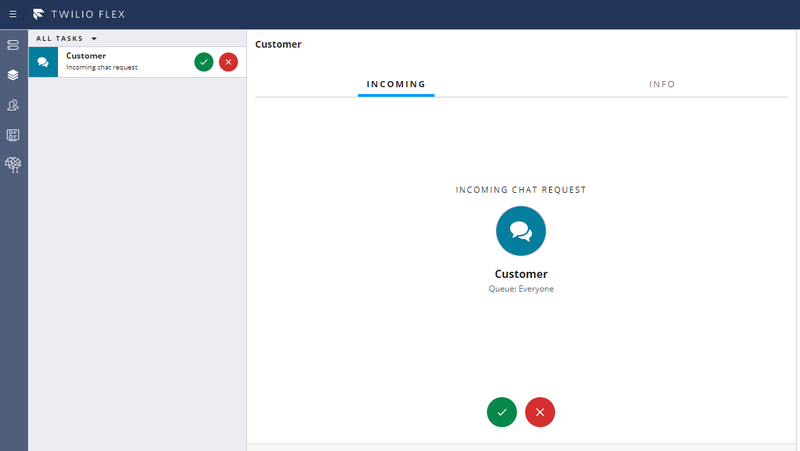800x451 pixels.
Task: Decline incoming chat with bottom red button
Action: pyautogui.click(x=540, y=412)
